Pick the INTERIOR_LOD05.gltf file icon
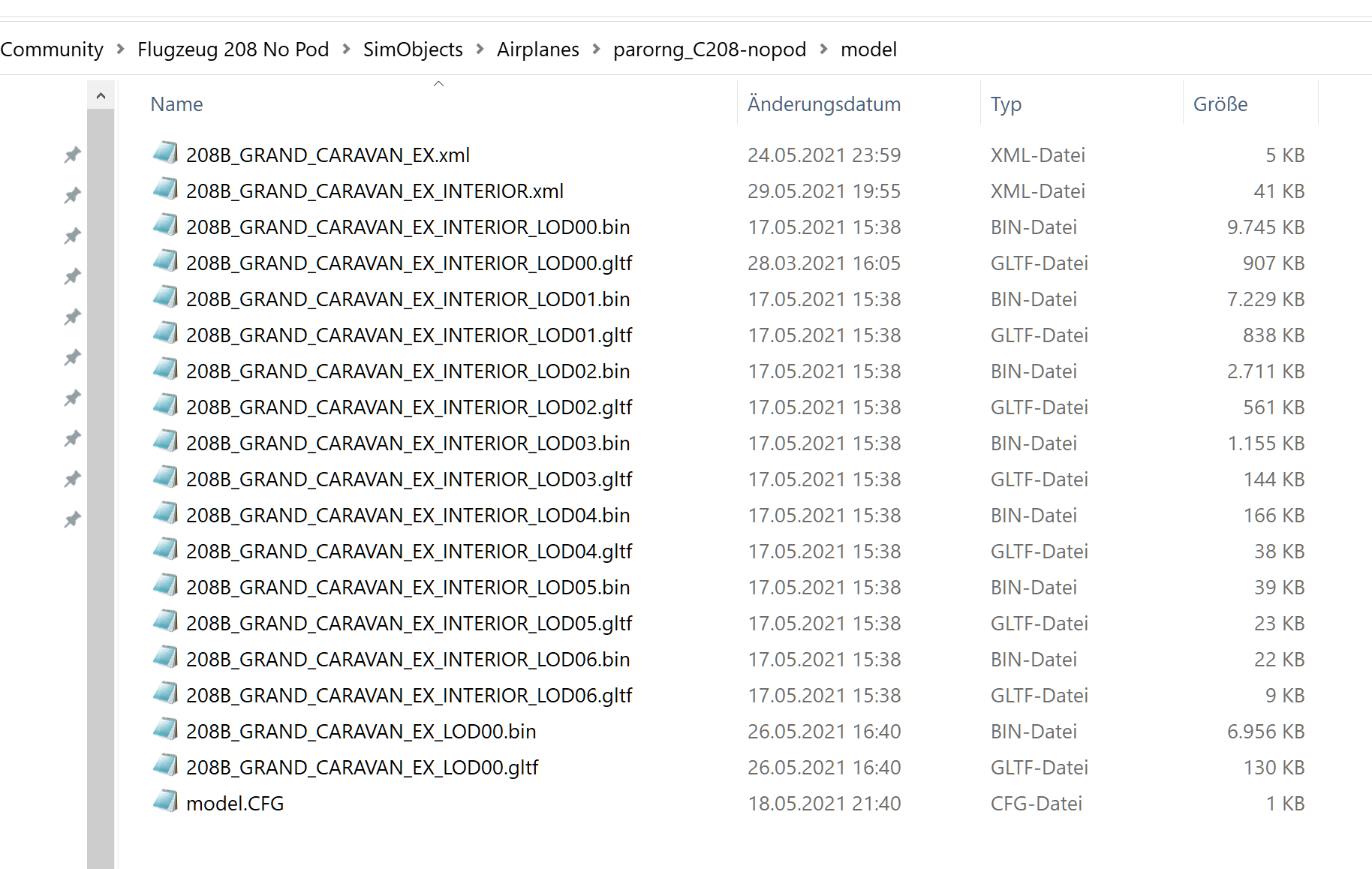Screen dimensions: 1372x869 [165, 621]
